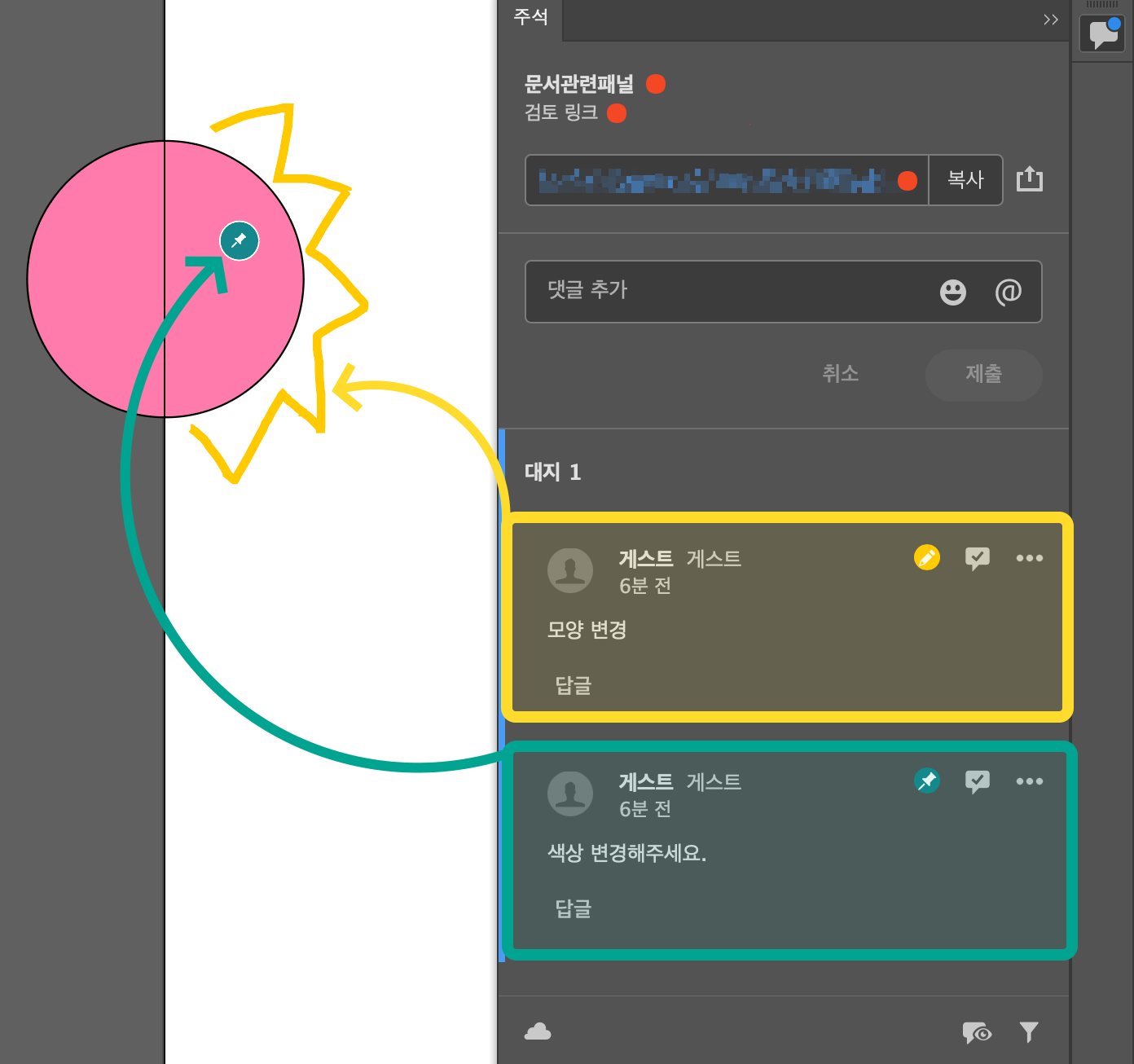Open more options on the 모양 변경 comment

pyautogui.click(x=1029, y=557)
